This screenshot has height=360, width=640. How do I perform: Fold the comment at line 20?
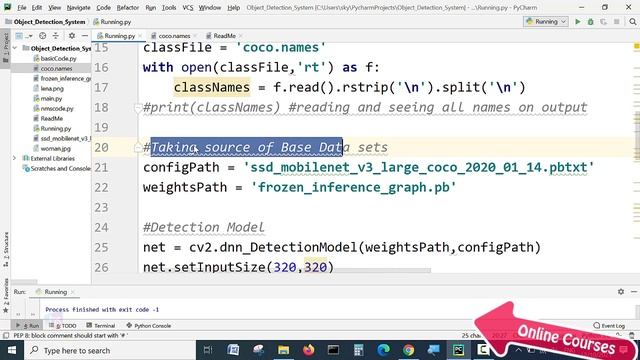pyautogui.click(x=138, y=148)
